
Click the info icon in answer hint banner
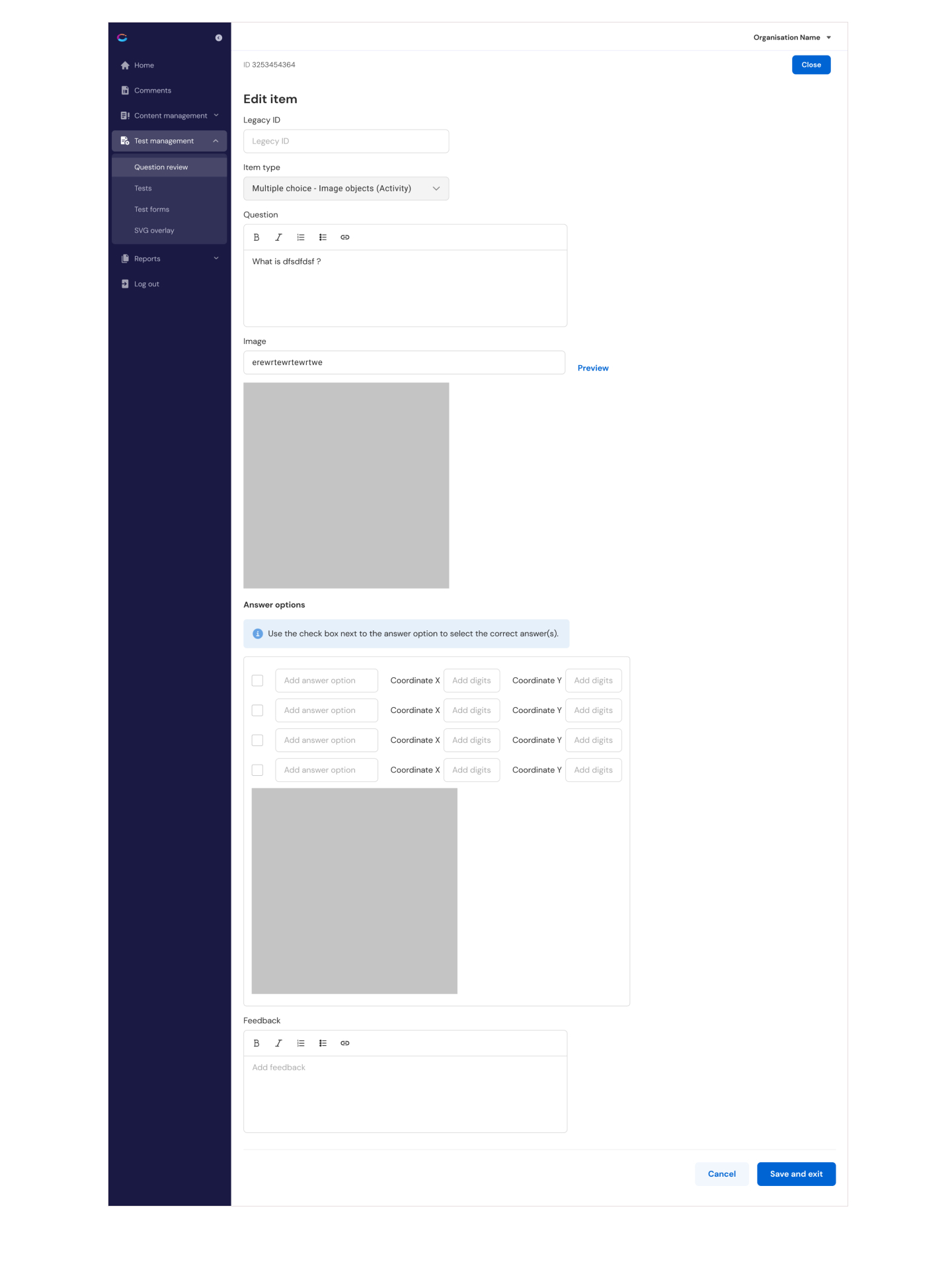(x=258, y=634)
